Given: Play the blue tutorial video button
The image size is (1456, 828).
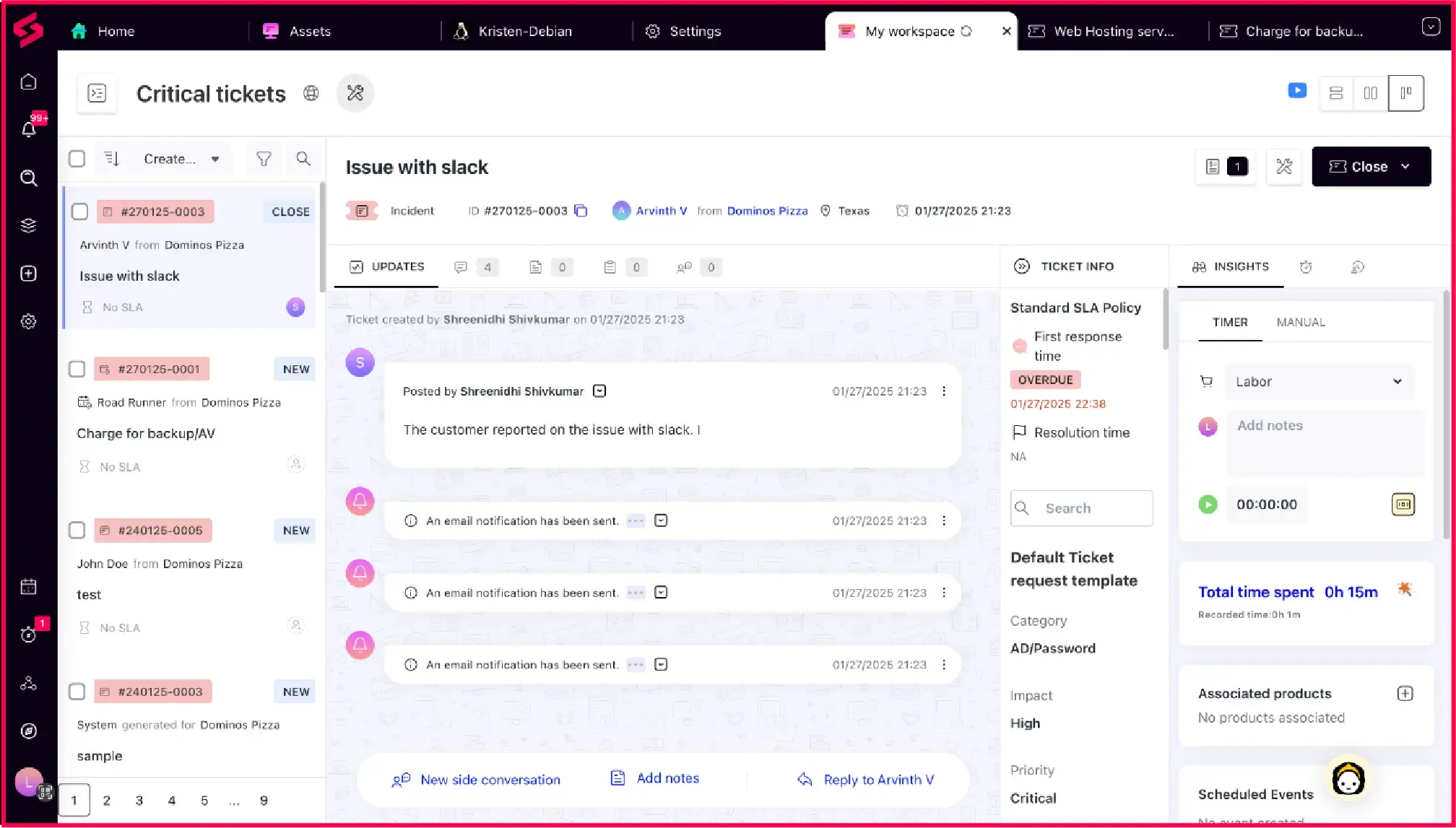Looking at the screenshot, I should (1297, 90).
